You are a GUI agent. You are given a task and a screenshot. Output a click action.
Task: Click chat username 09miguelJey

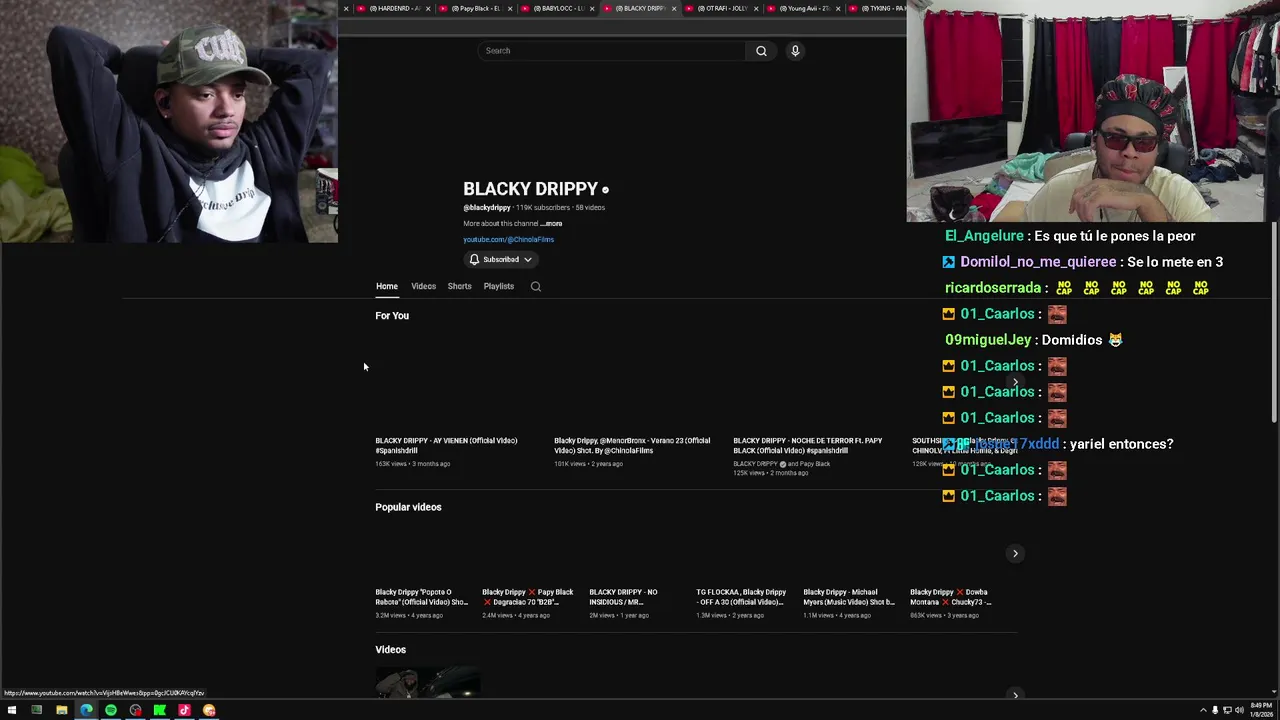988,340
